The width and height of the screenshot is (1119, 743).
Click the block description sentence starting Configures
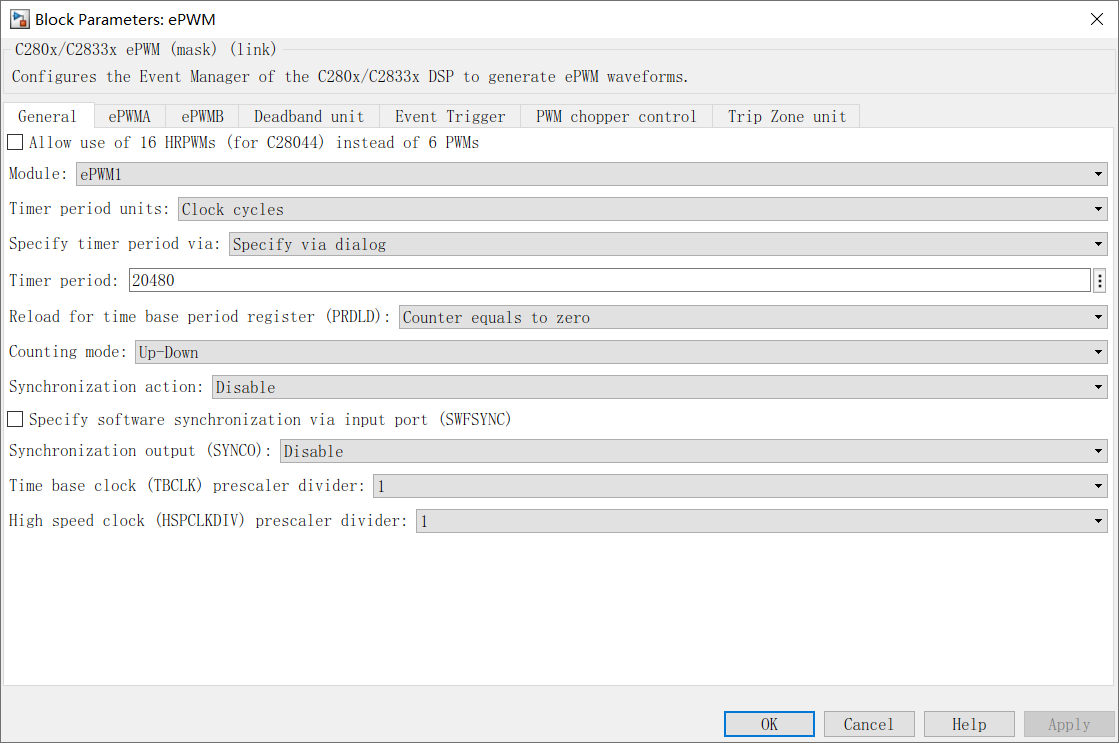(350, 76)
